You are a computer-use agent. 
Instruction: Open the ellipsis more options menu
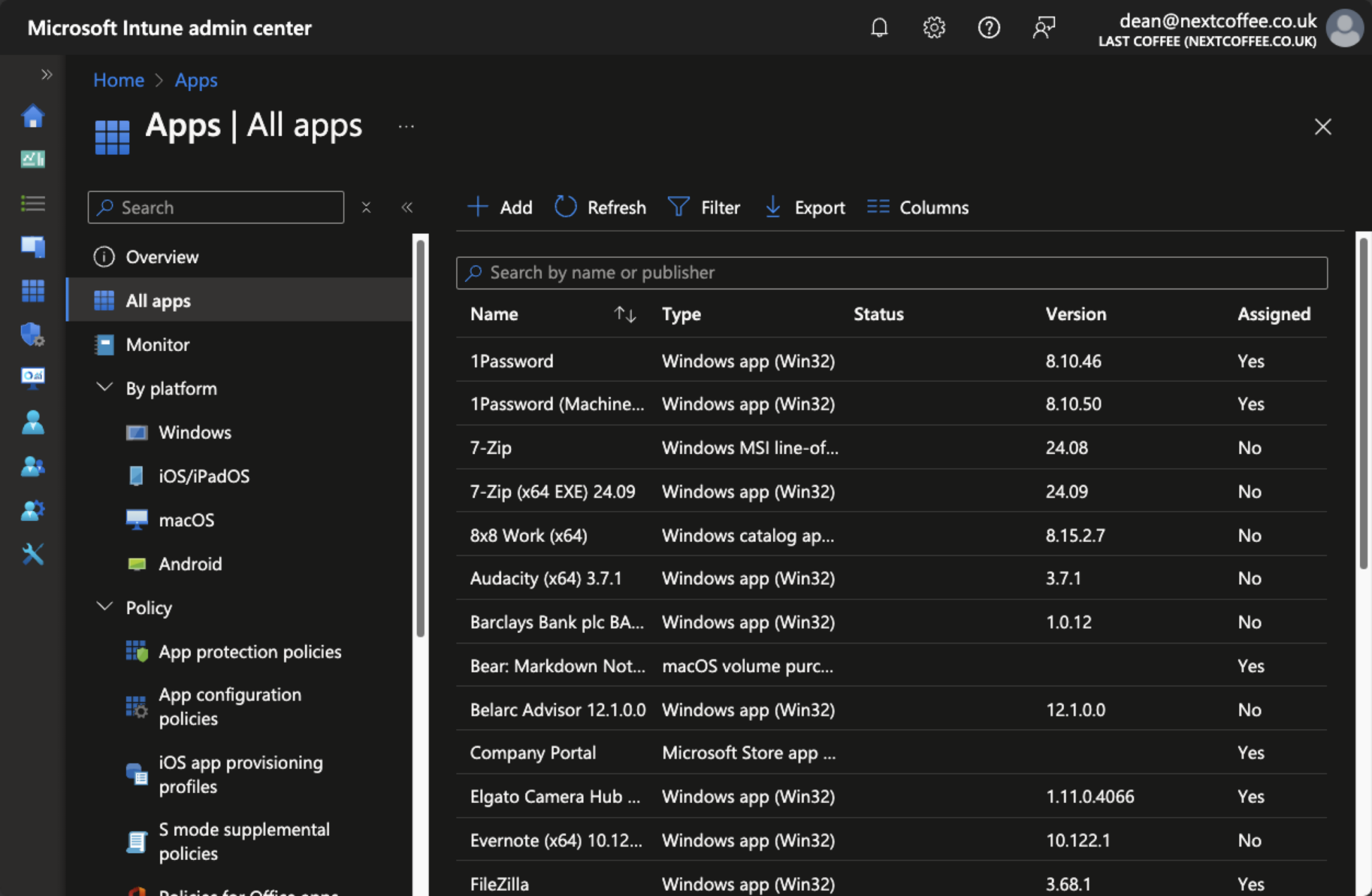[406, 127]
